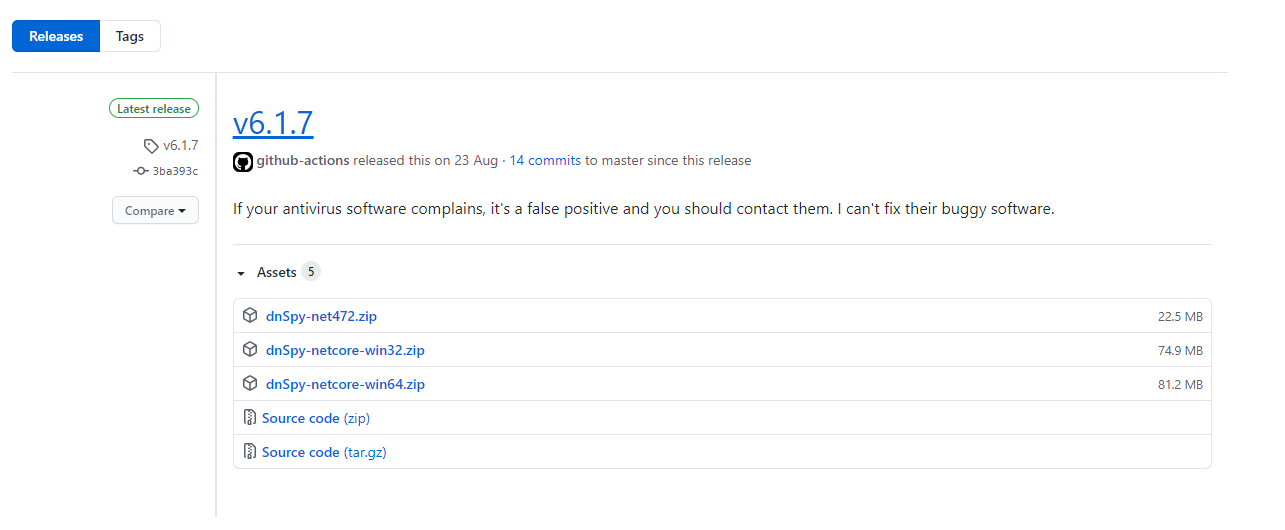Viewport: 1285px width, 530px height.
Task: Click the package icon for dnSpy-net472.zip
Action: tap(250, 316)
